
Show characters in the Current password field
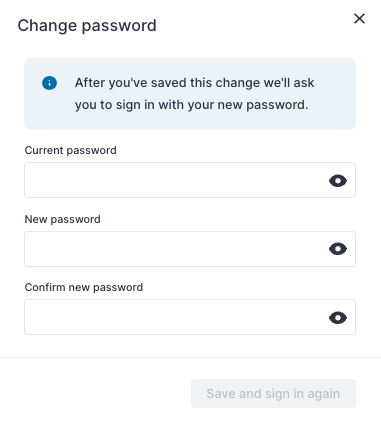(338, 181)
